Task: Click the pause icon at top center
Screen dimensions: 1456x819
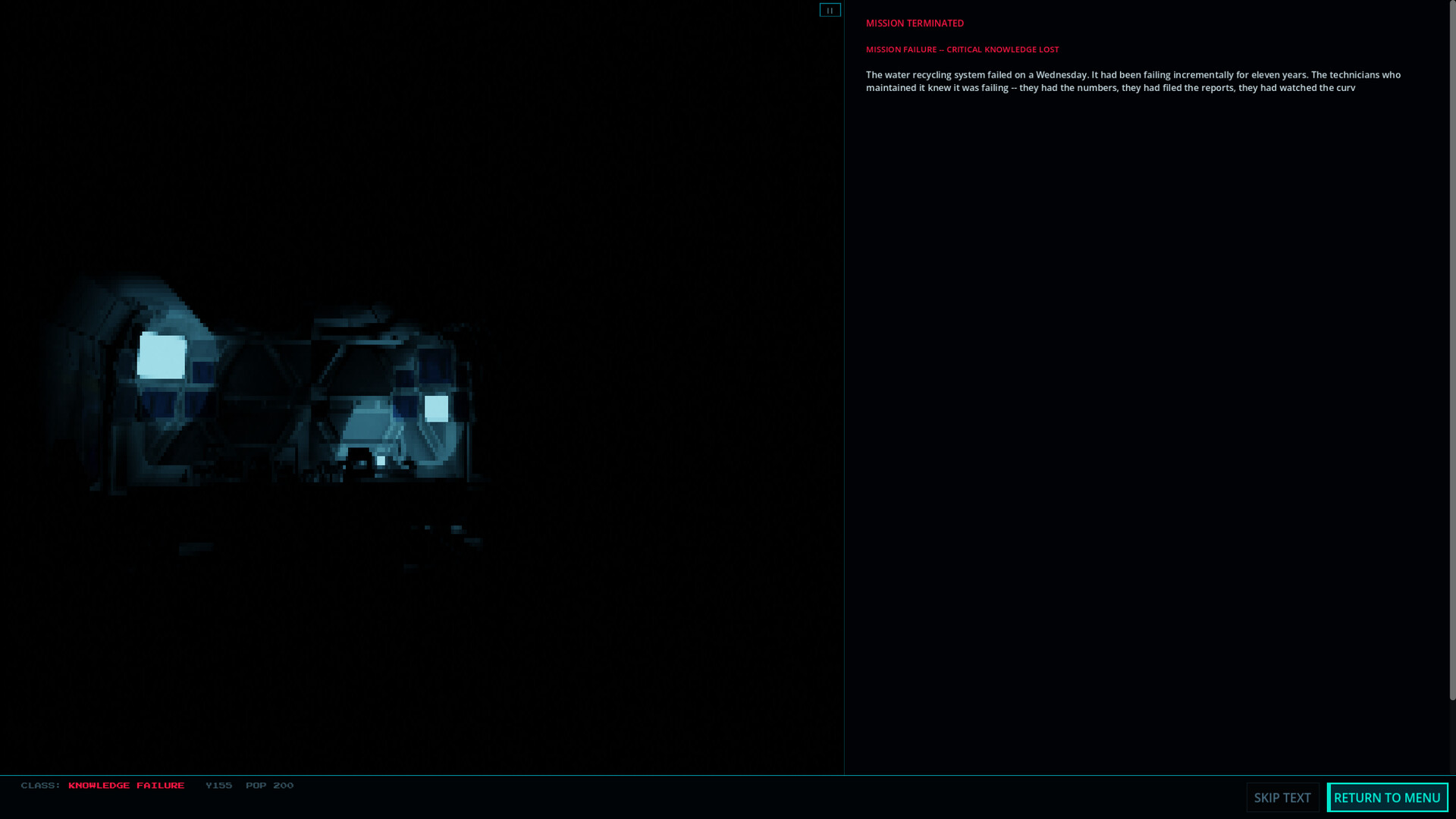Action: coord(831,10)
